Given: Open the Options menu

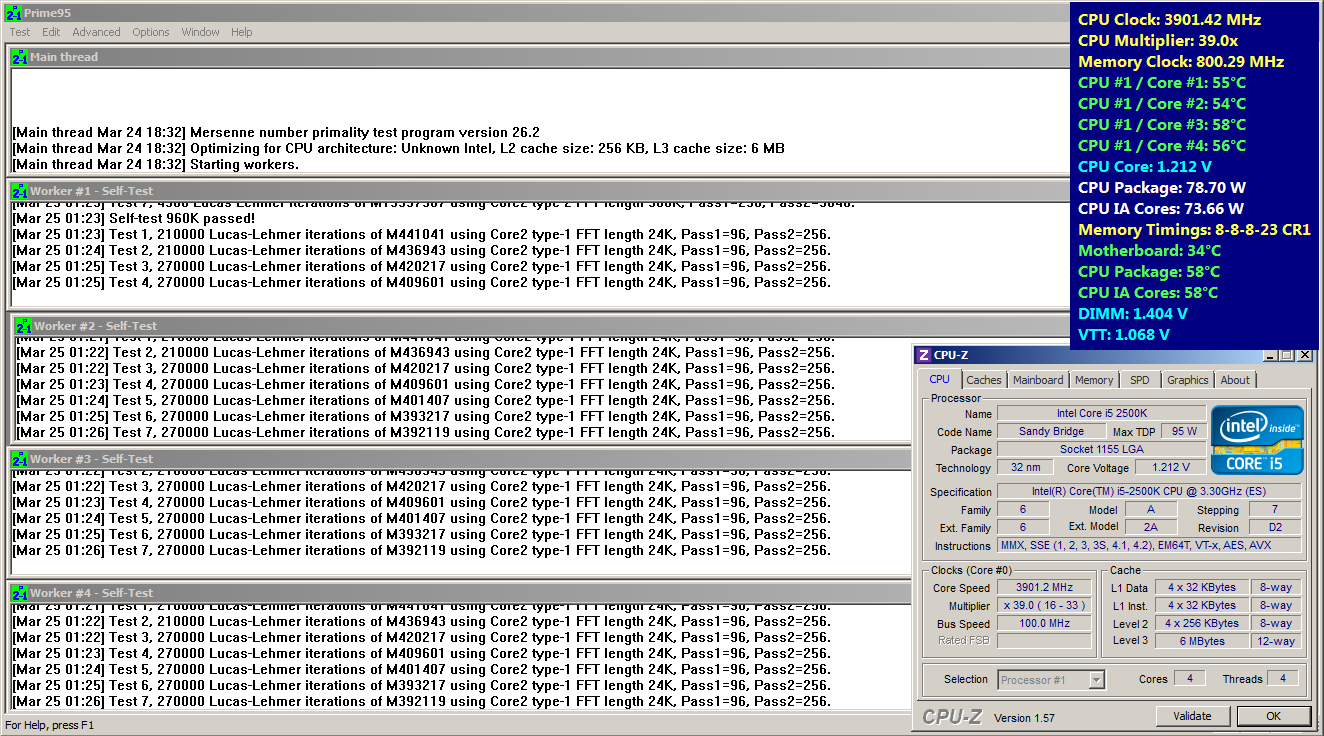Looking at the screenshot, I should (x=151, y=32).
